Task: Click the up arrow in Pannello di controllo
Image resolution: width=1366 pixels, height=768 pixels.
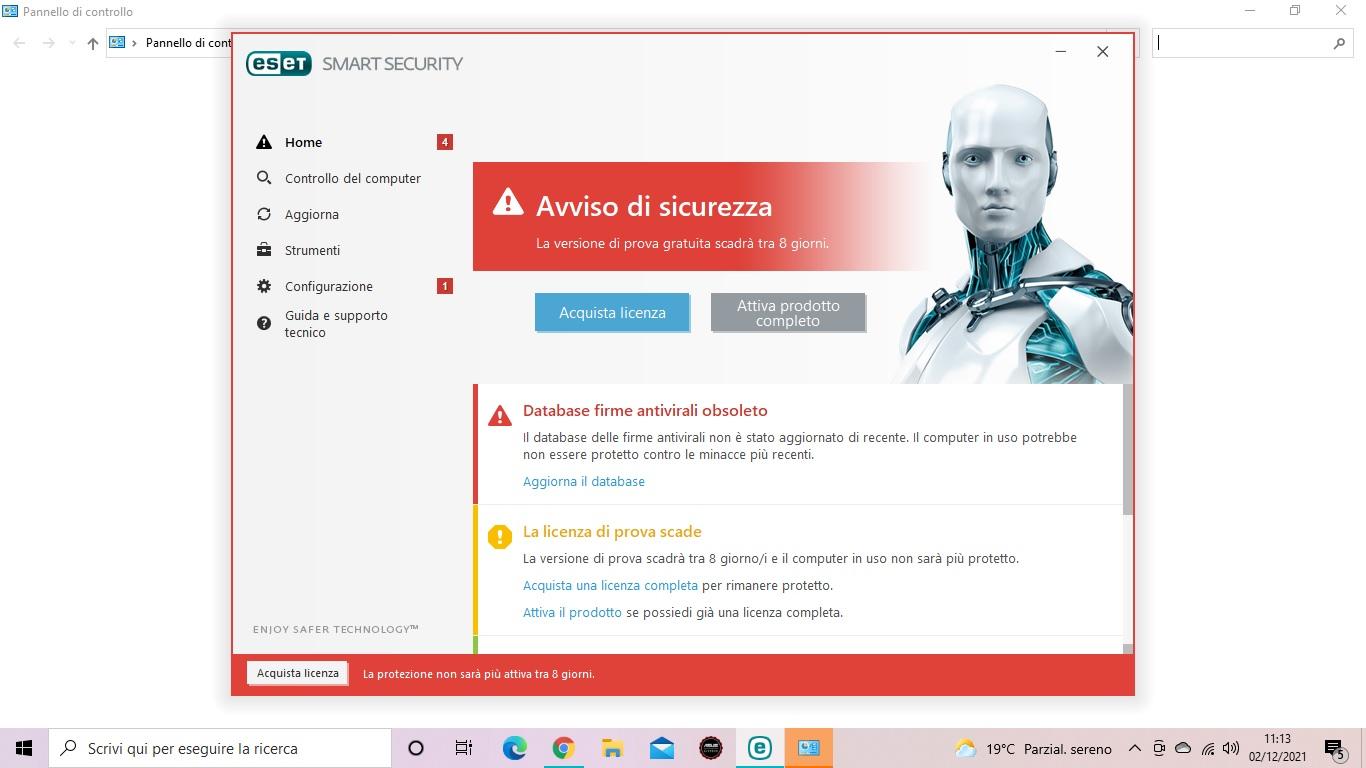Action: (x=93, y=43)
